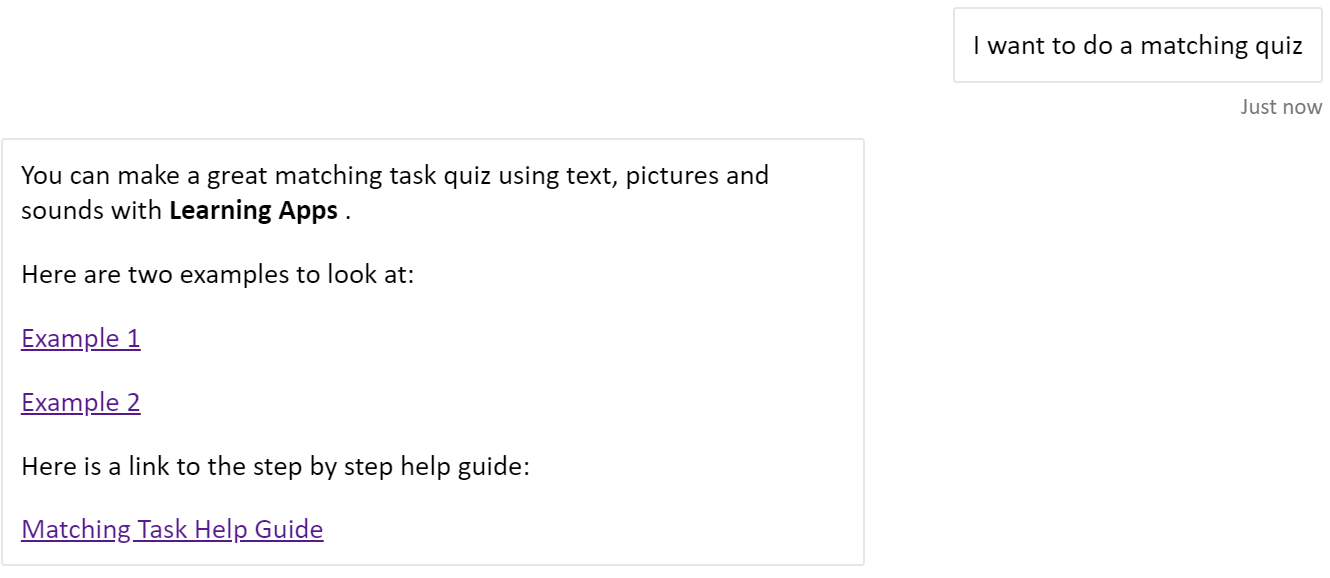Select the underlined Example 2 hyperlink text
Viewport: 1330px width, 578px height.
coord(81,402)
